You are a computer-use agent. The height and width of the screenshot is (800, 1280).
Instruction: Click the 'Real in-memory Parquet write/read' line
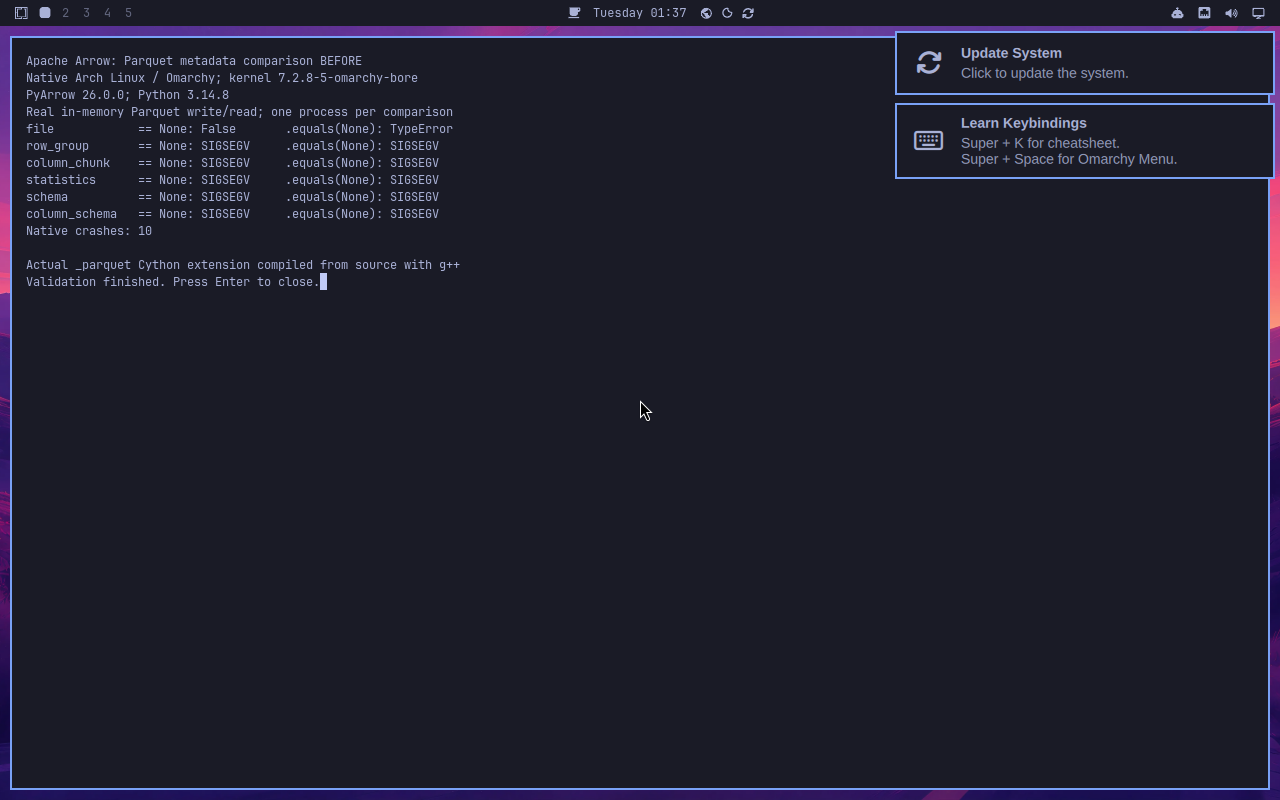239,112
